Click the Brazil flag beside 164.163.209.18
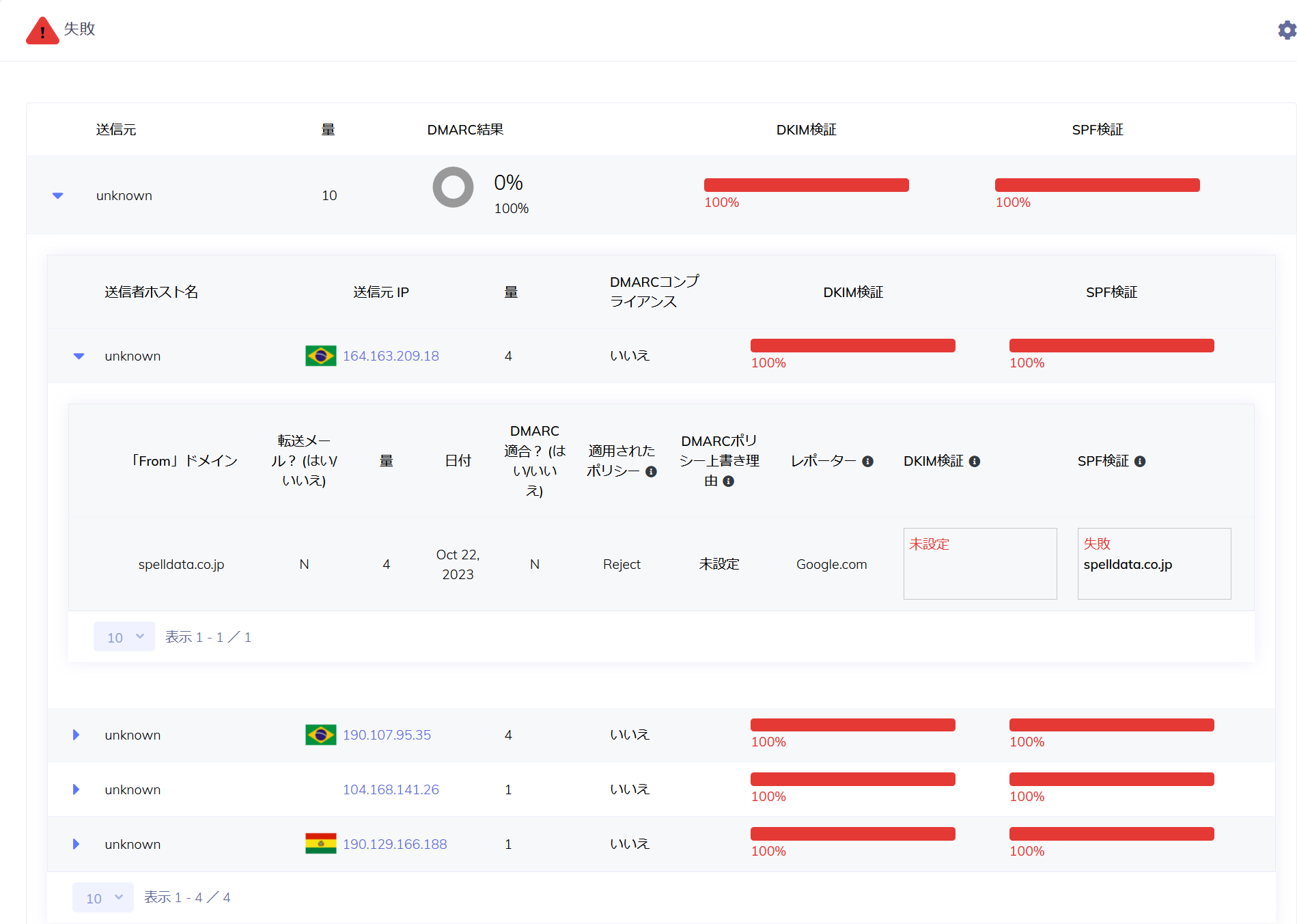 pyautogui.click(x=320, y=356)
